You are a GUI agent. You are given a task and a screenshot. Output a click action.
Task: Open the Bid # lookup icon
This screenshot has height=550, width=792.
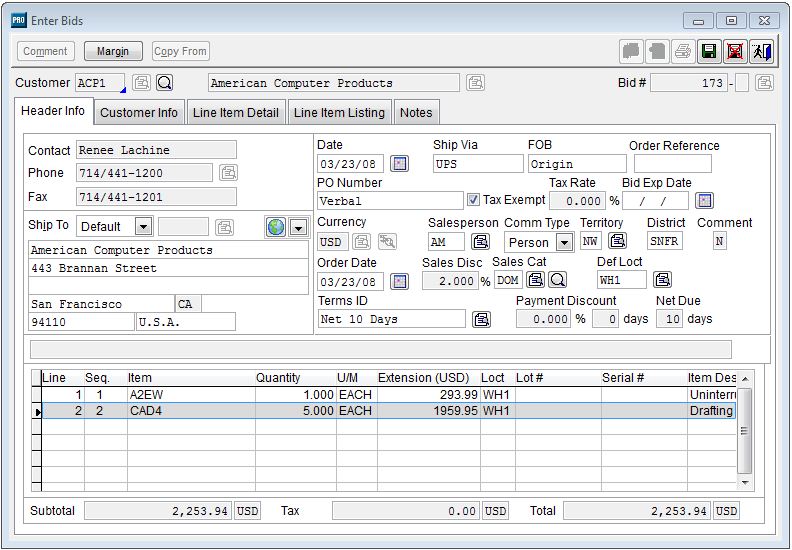pyautogui.click(x=765, y=82)
